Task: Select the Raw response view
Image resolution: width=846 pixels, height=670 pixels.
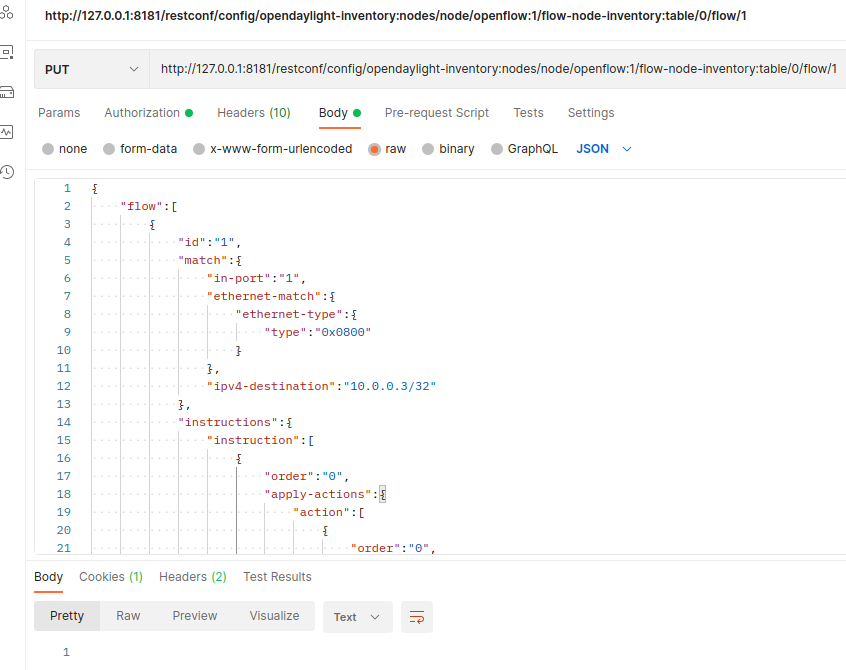Action: (128, 616)
